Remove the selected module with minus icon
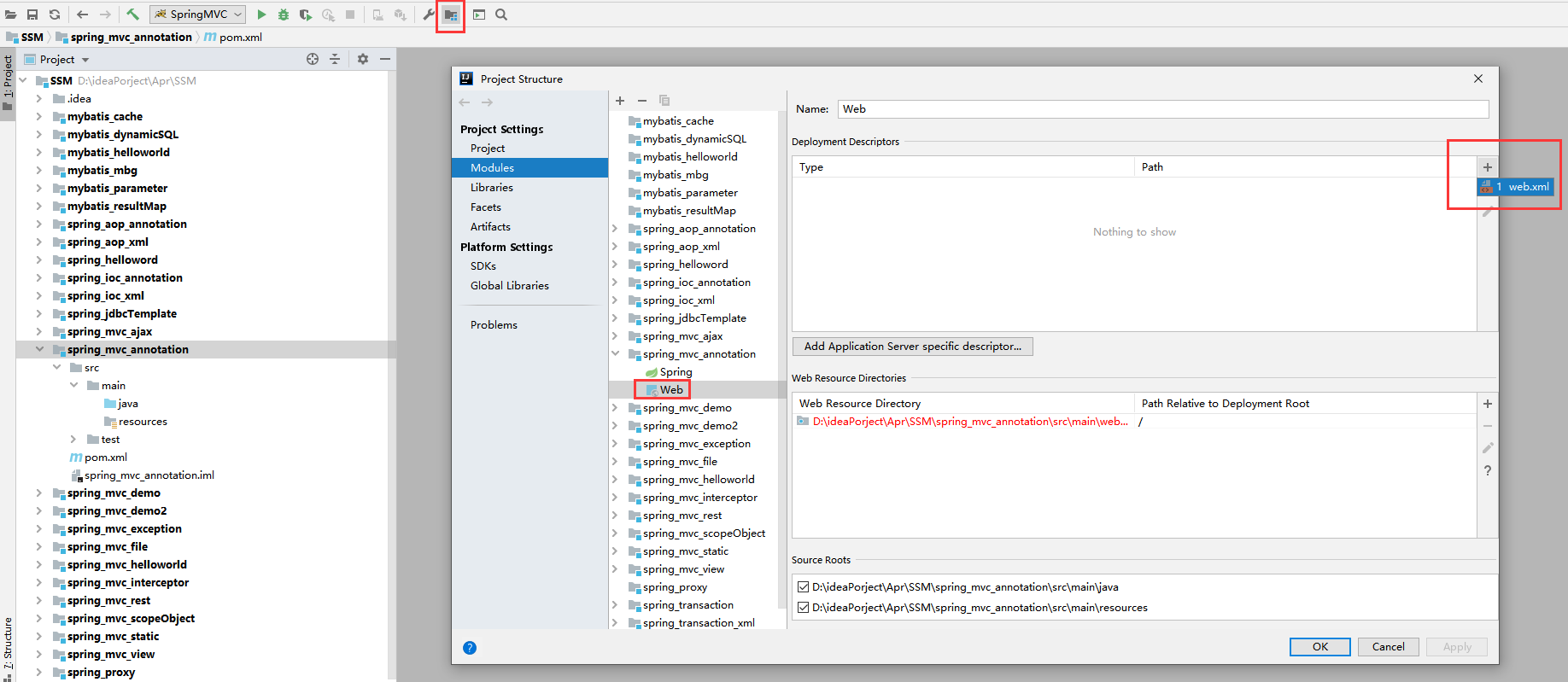The image size is (1568, 682). [x=642, y=101]
